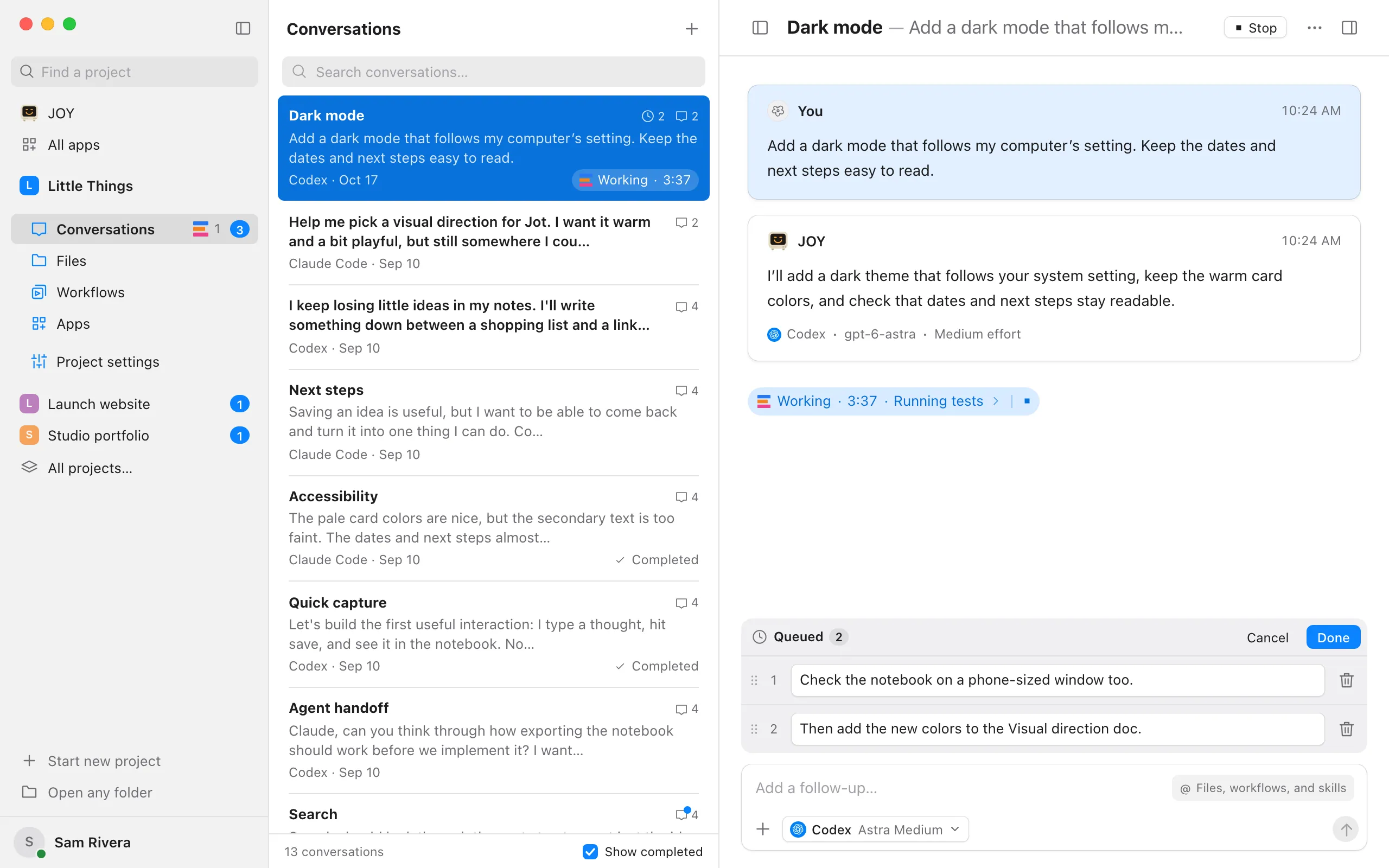Start new project from sidebar
The width and height of the screenshot is (1389, 868).
(x=135, y=761)
